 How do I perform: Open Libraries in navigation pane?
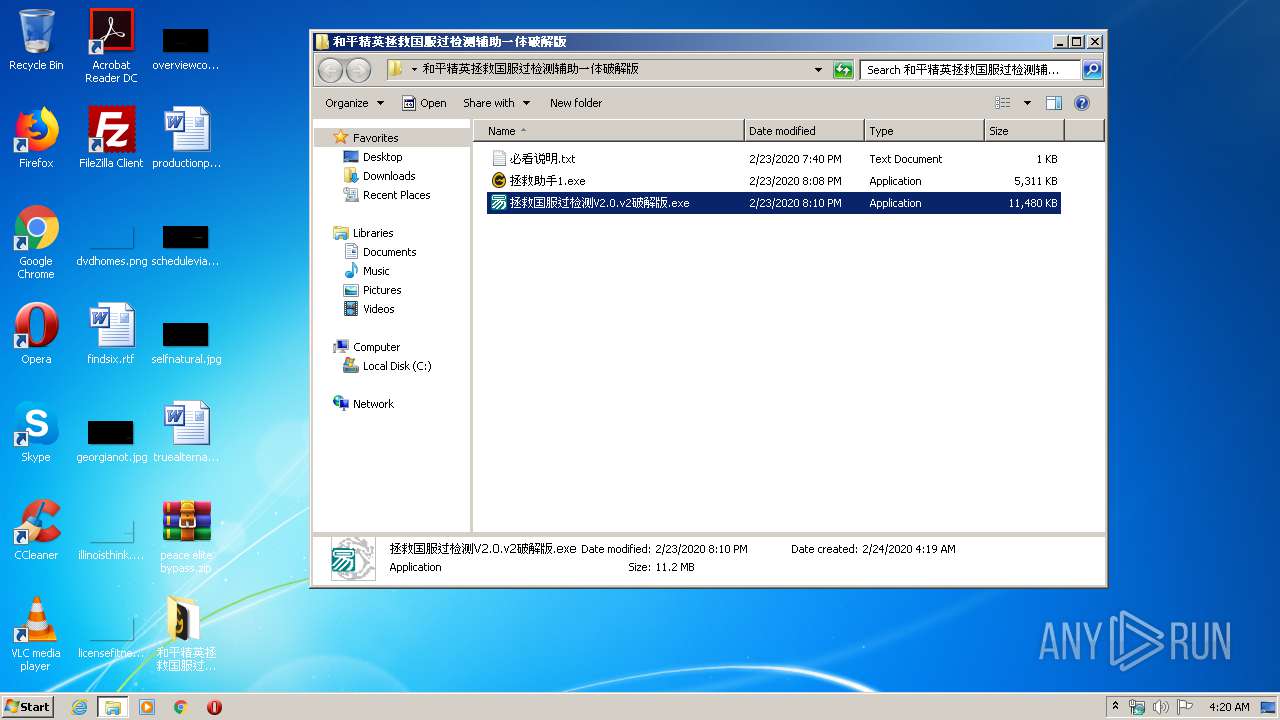373,233
